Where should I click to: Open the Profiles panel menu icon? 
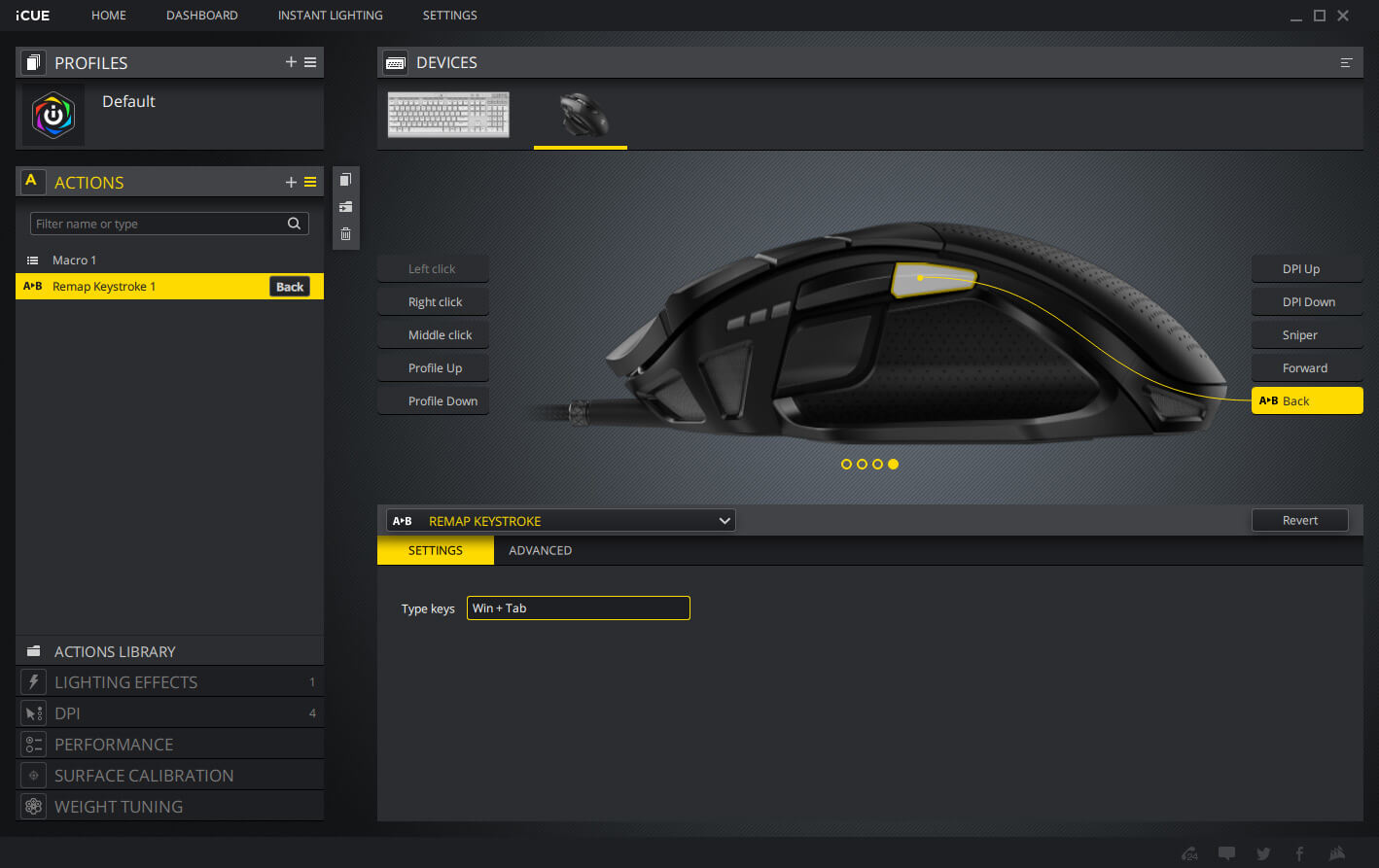pos(310,62)
